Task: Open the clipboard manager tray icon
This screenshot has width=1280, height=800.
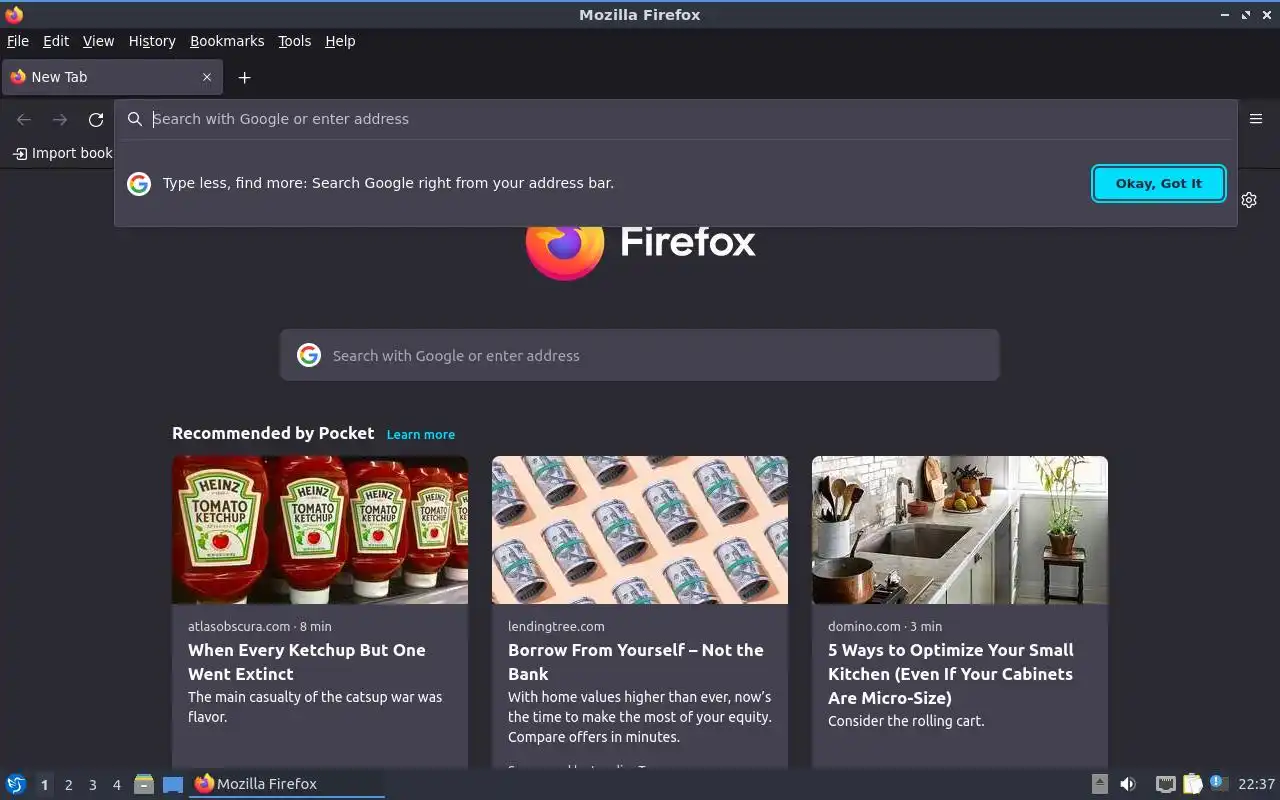Action: [1192, 784]
